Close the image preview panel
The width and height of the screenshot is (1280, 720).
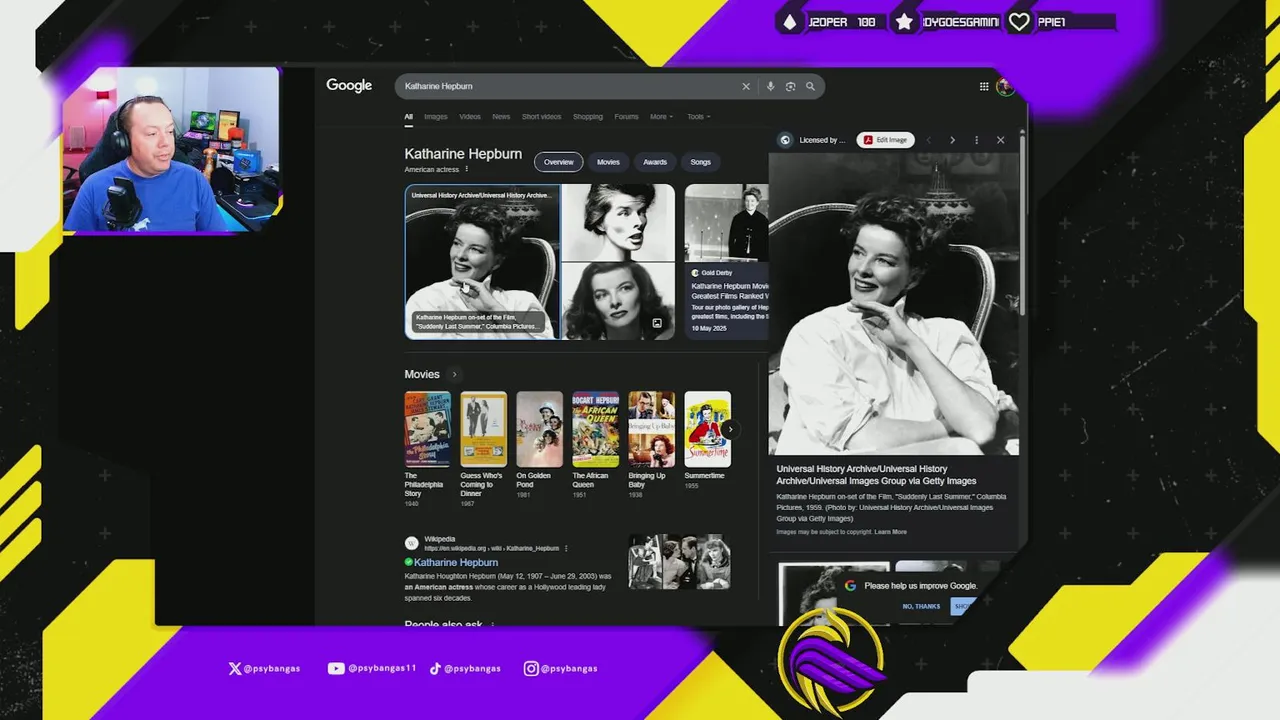tap(1000, 140)
